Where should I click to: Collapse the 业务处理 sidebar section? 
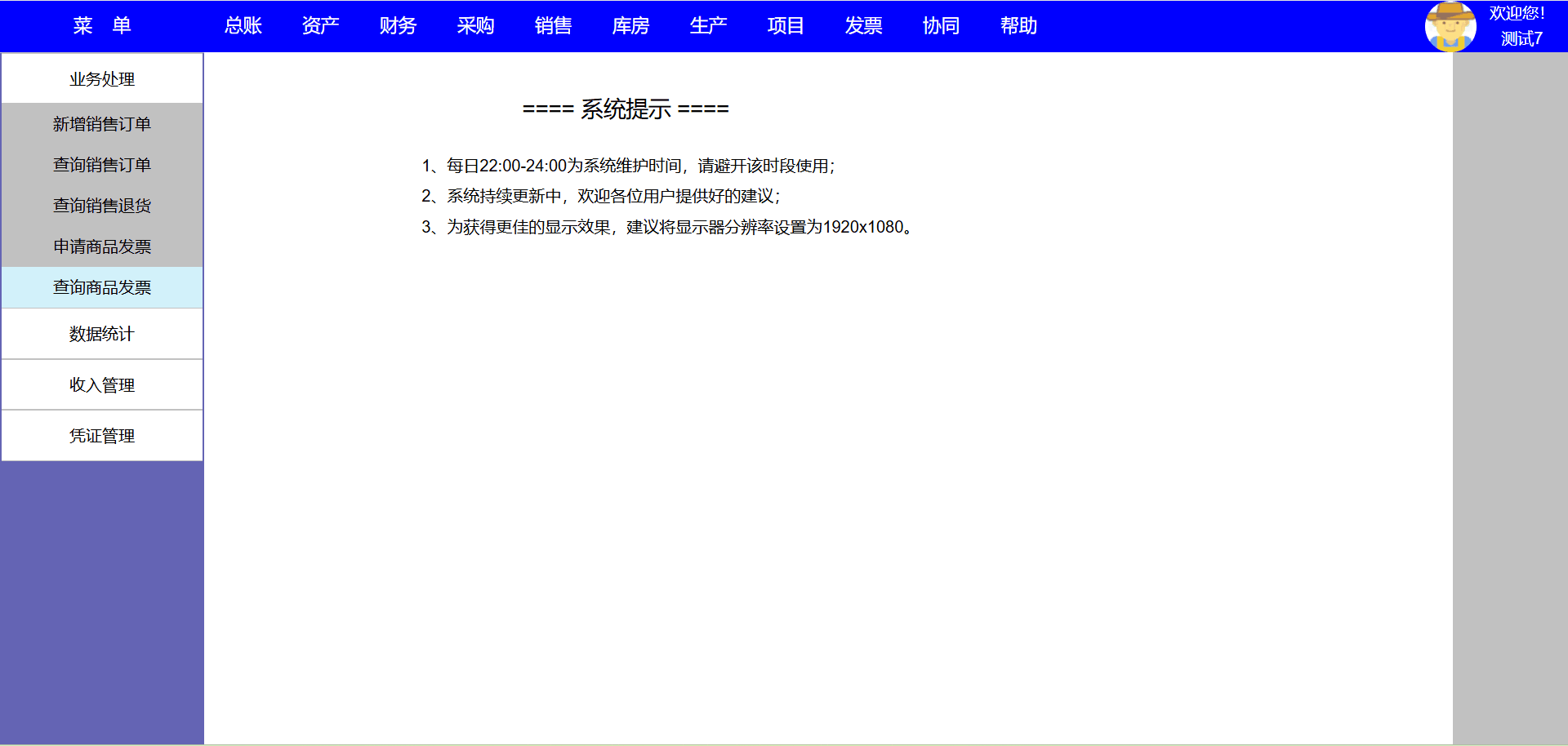tap(102, 79)
